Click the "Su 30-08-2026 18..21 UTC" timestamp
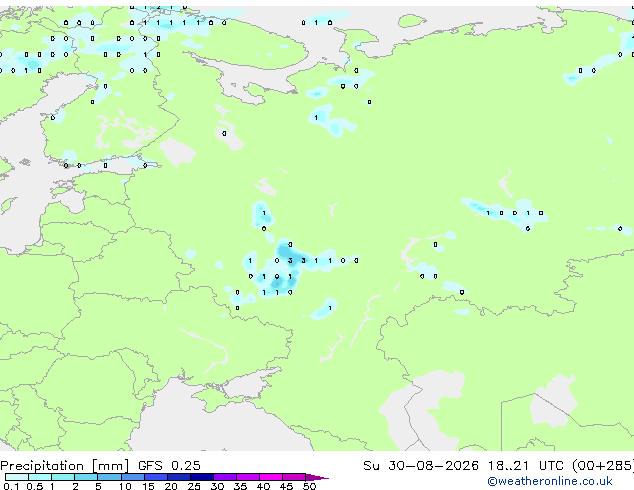 pos(463,466)
